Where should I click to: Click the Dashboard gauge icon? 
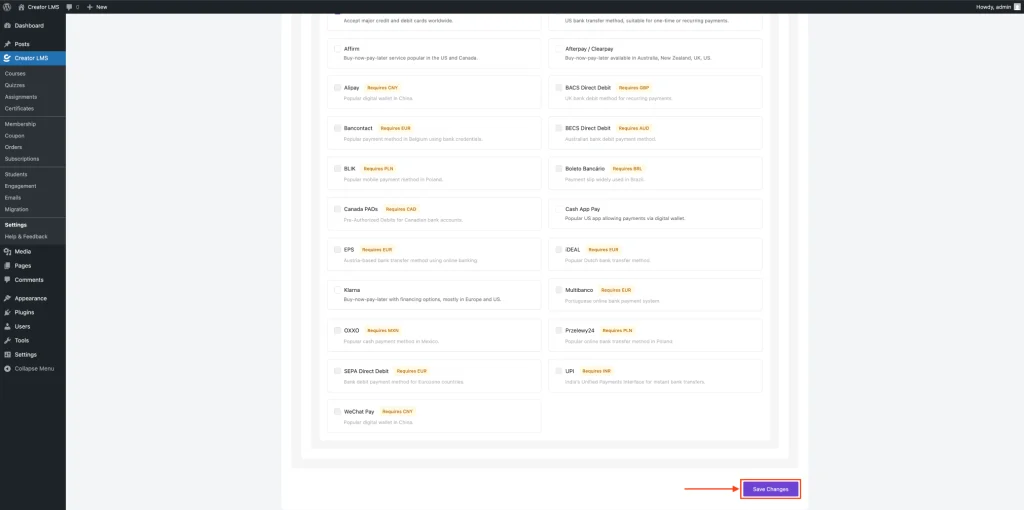click(x=7, y=25)
